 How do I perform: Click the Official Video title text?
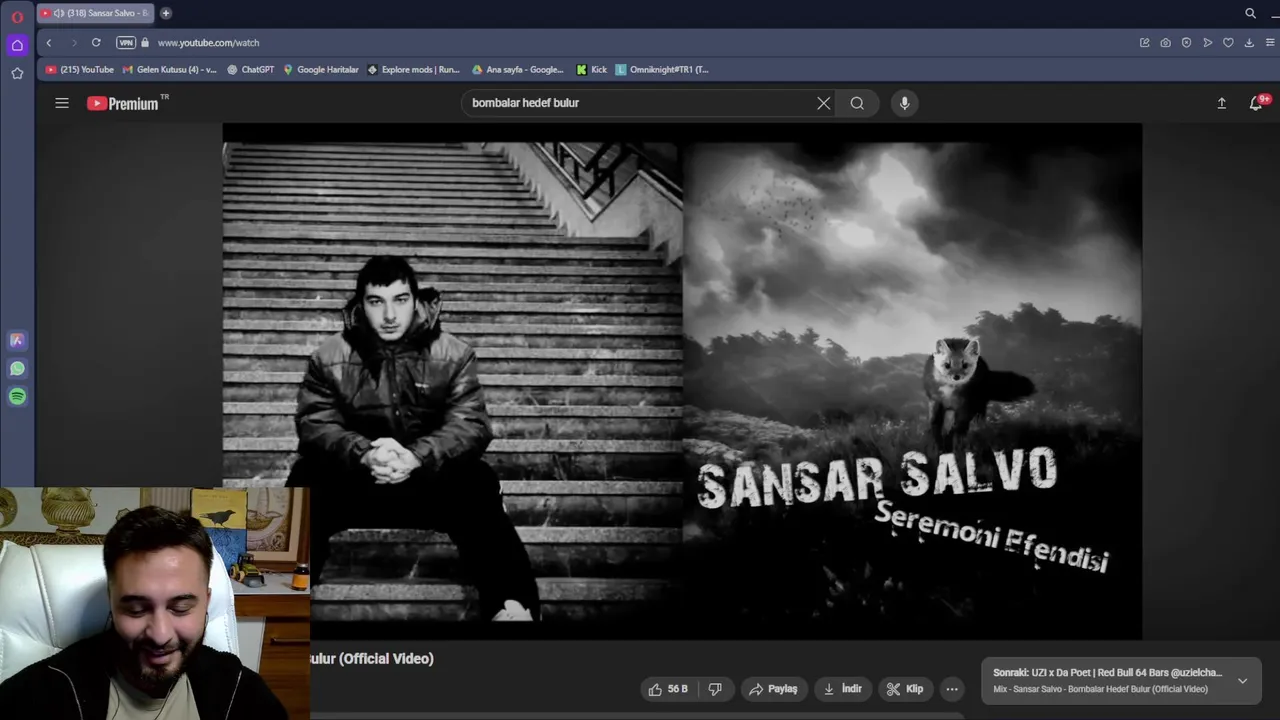pyautogui.click(x=386, y=659)
